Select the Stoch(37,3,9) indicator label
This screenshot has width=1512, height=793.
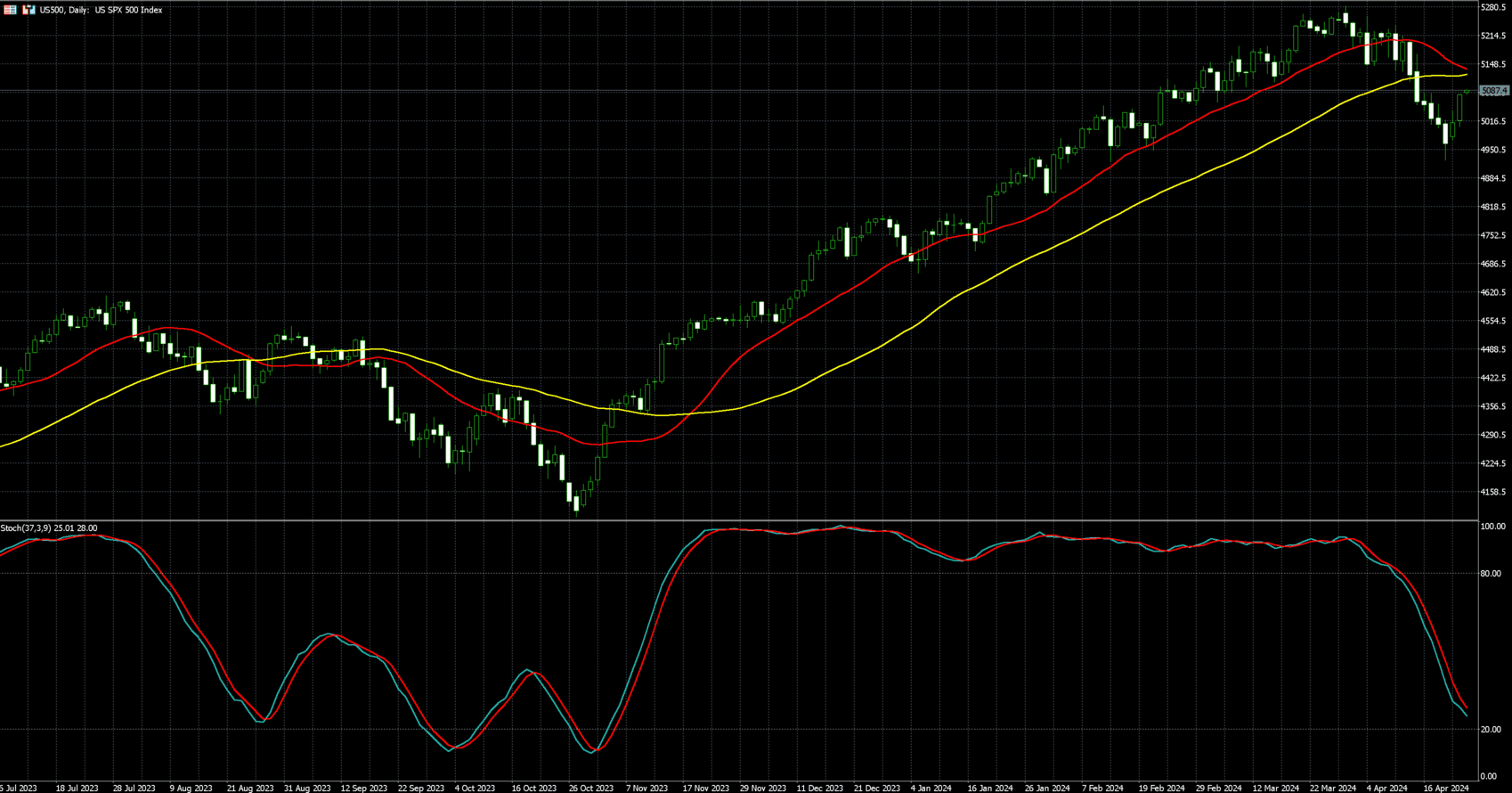(49, 528)
